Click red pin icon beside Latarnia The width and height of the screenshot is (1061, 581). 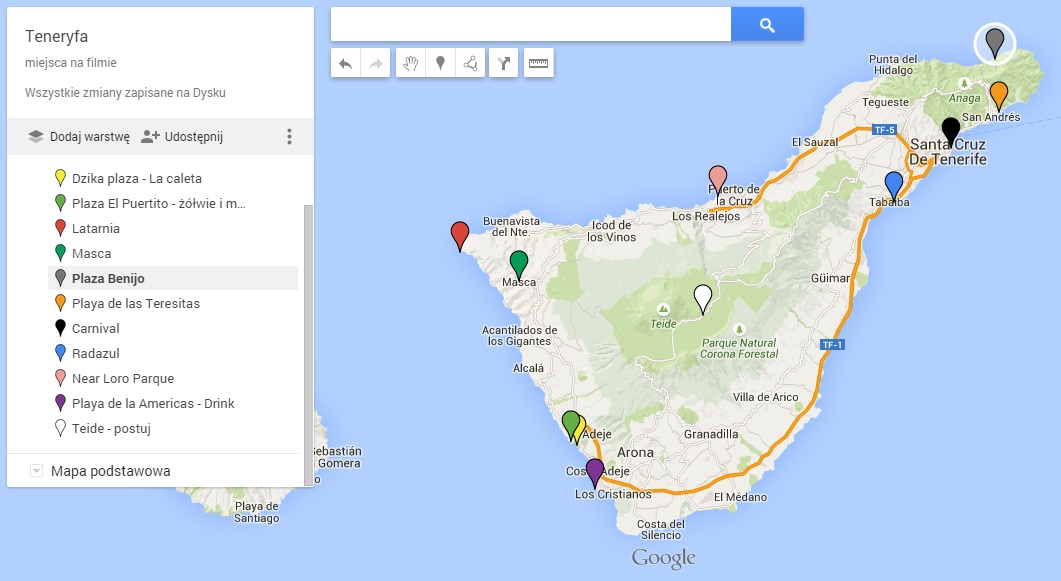(x=60, y=228)
